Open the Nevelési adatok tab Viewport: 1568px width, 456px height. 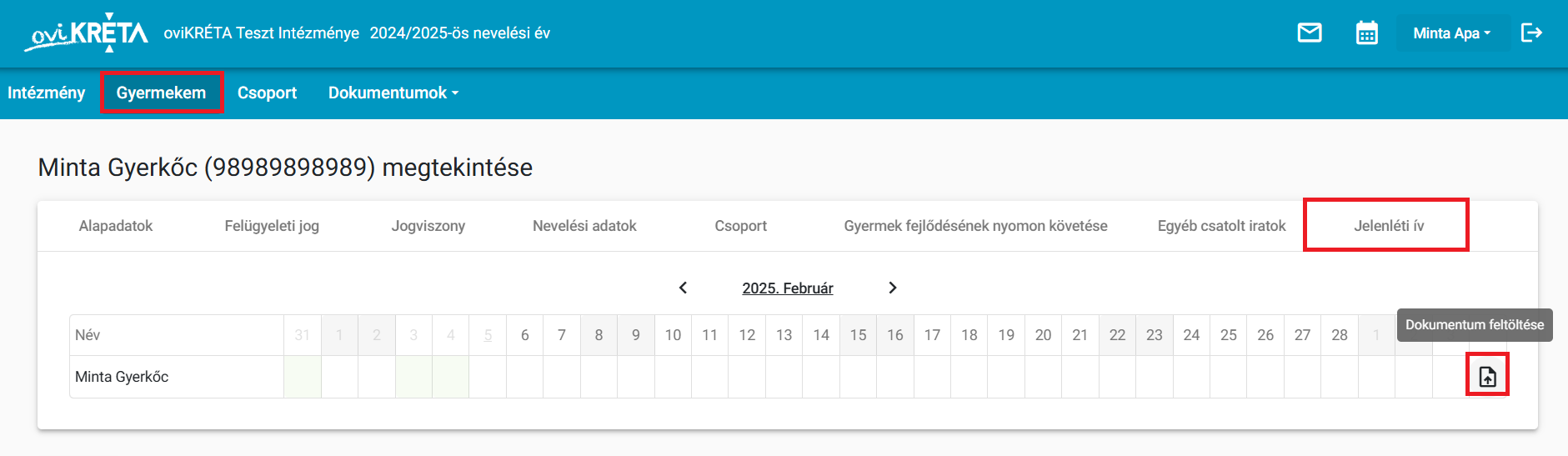click(x=584, y=226)
